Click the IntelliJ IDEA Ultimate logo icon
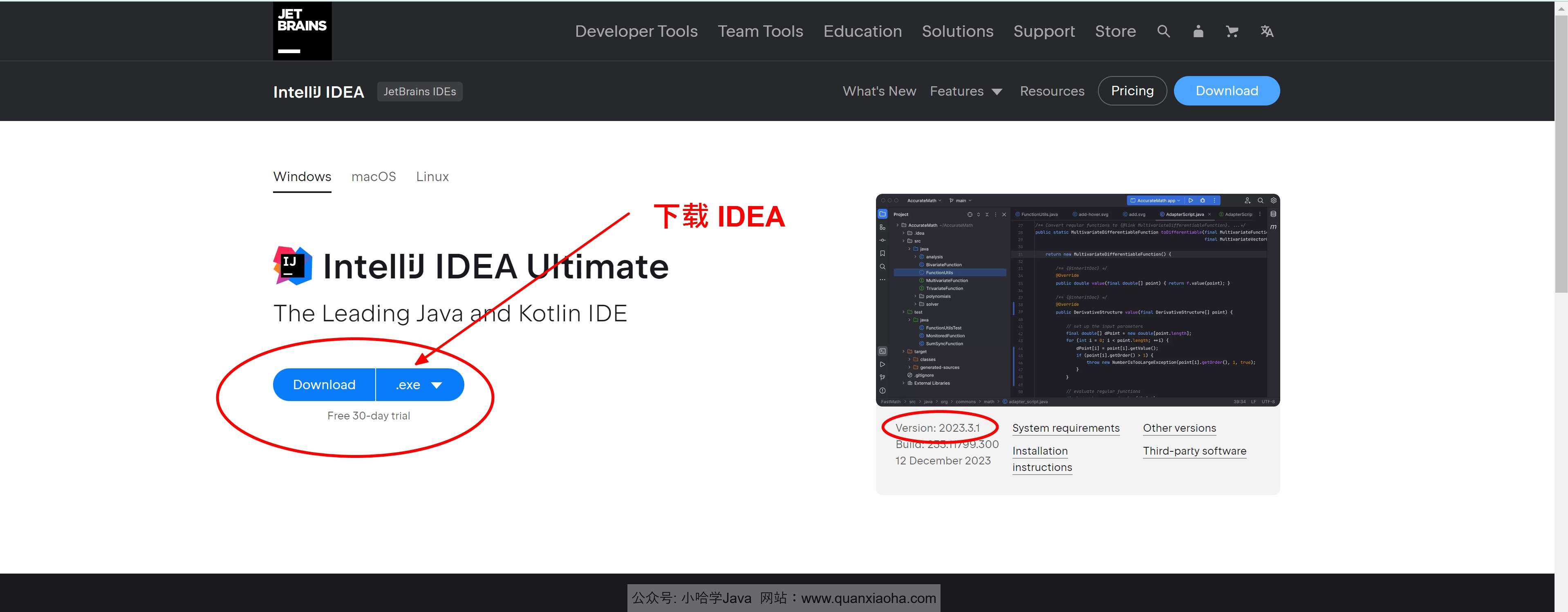This screenshot has height=612, width=1568. click(x=293, y=265)
